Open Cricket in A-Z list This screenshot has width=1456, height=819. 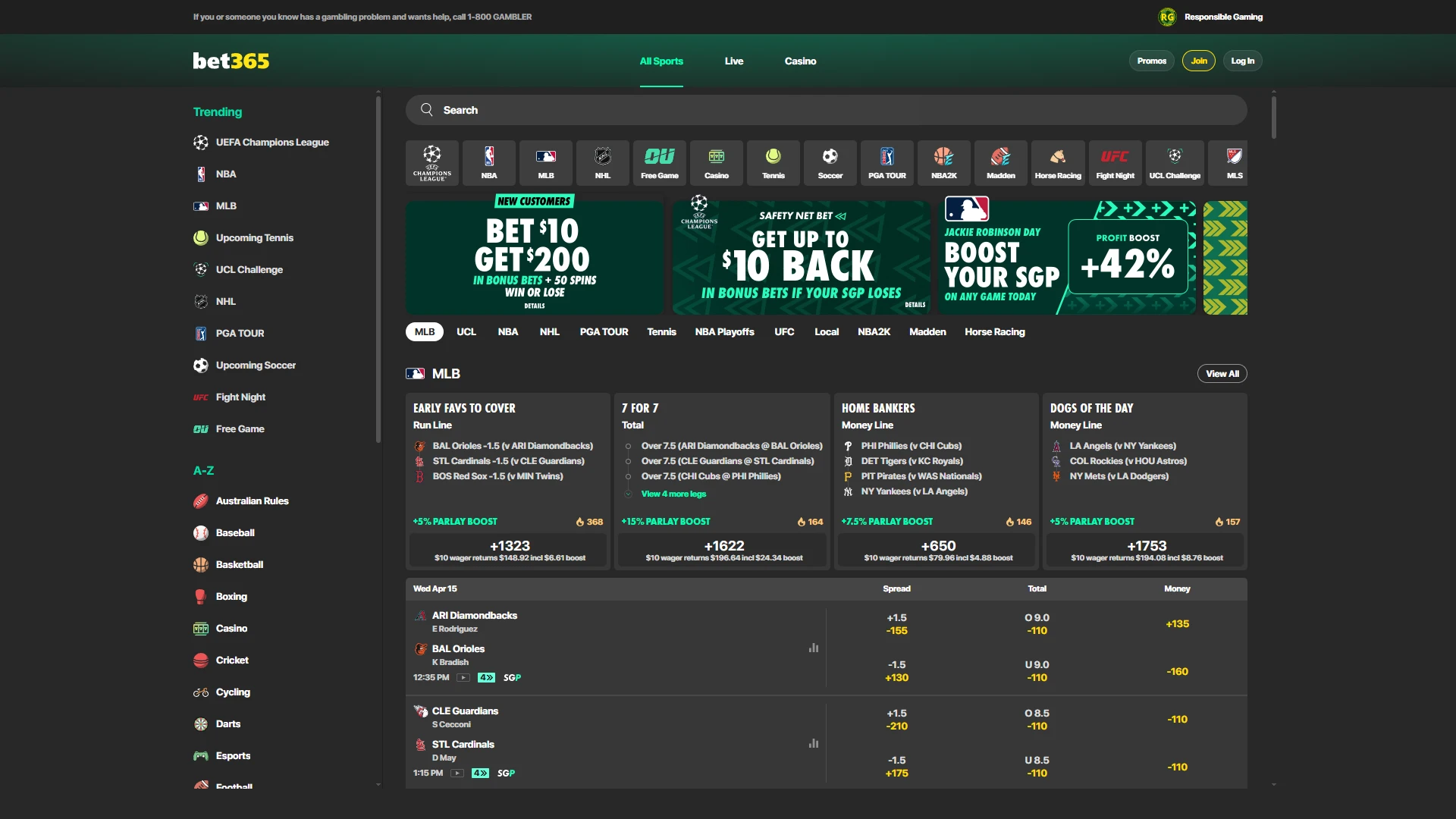[221, 661]
